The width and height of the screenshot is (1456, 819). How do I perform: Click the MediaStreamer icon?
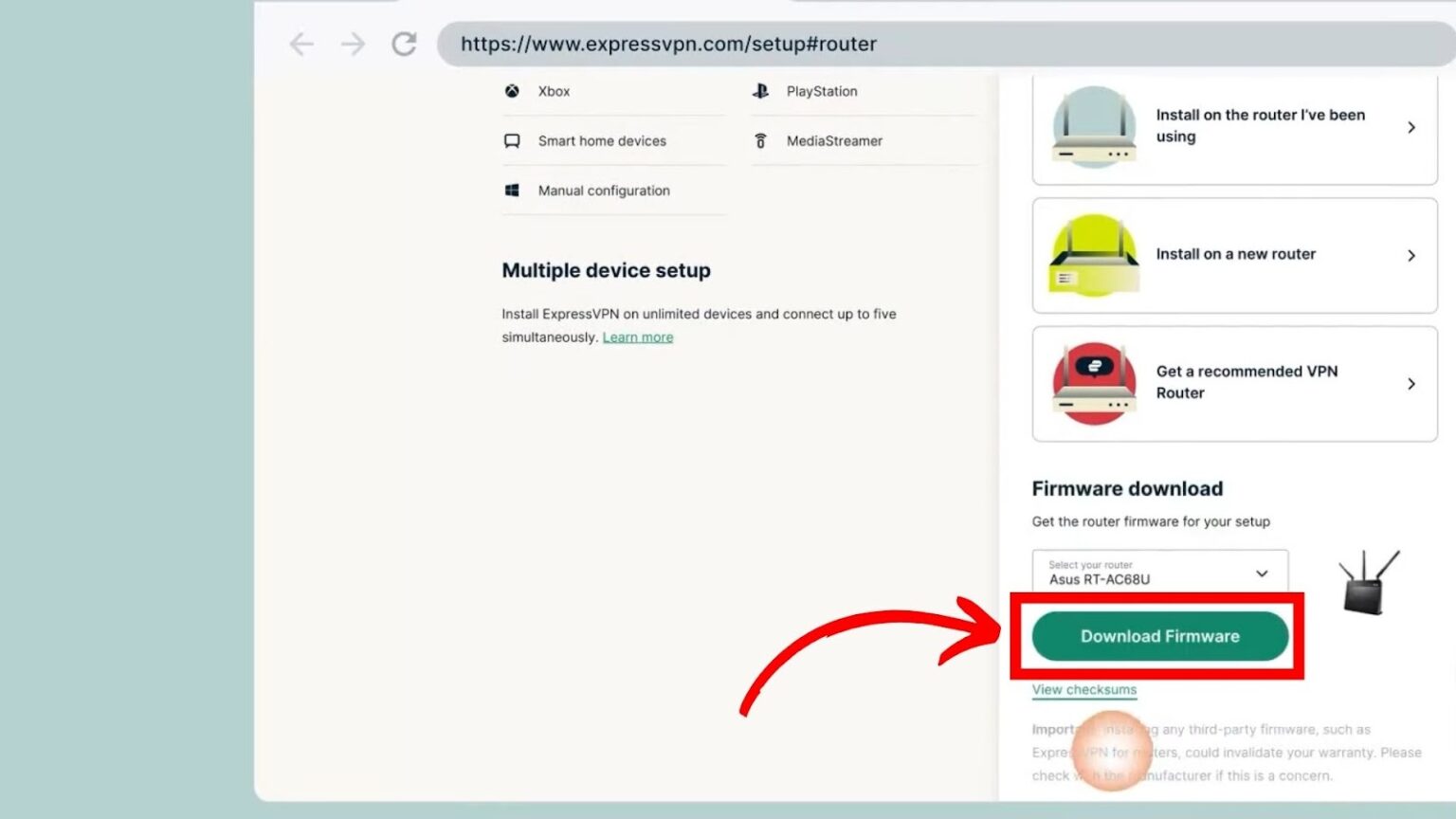[x=760, y=141]
